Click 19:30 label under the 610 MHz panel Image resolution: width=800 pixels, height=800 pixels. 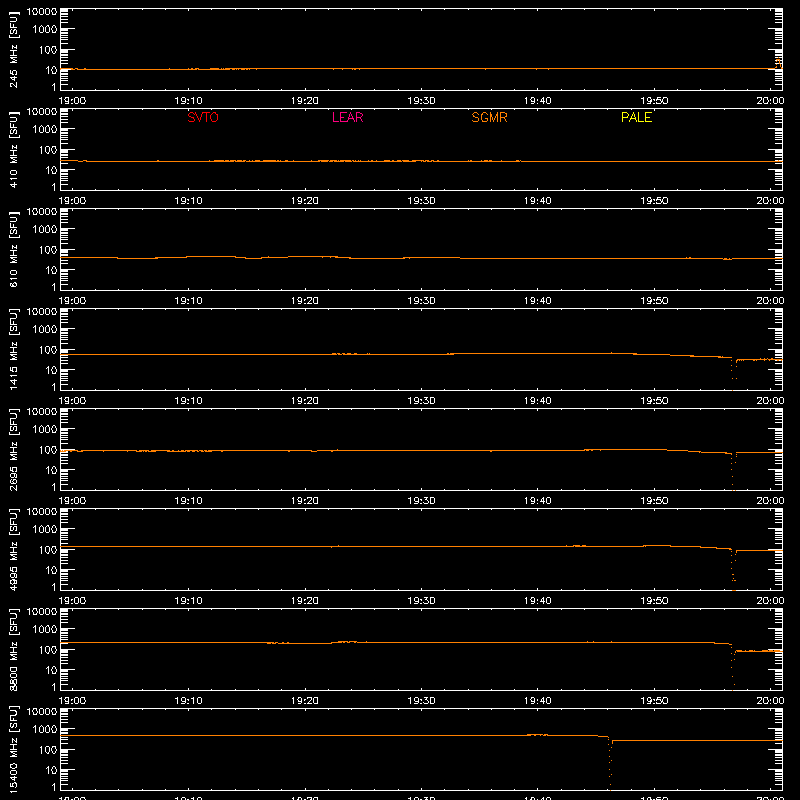(x=421, y=301)
